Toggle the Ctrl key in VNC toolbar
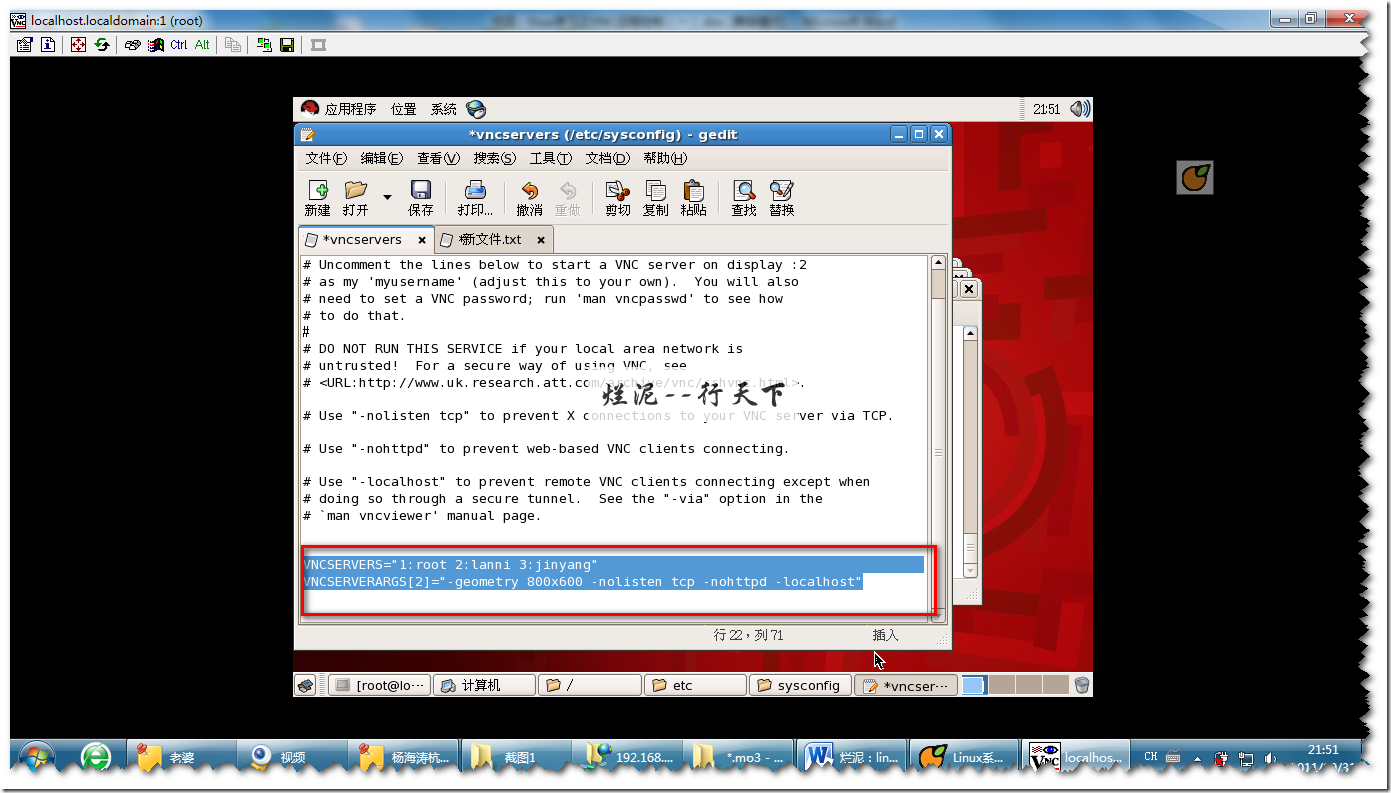The image size is (1391, 793). [x=178, y=45]
